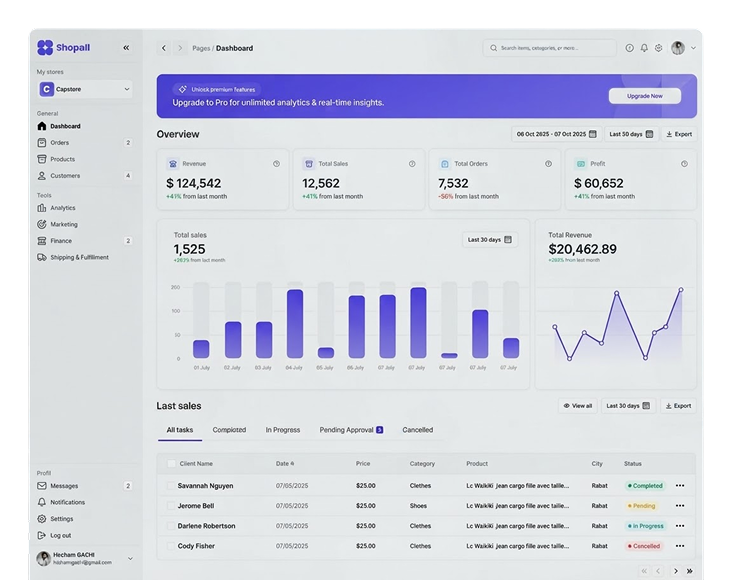Click Hecham GACHI profile picture
This screenshot has width=750, height=580.
44,558
